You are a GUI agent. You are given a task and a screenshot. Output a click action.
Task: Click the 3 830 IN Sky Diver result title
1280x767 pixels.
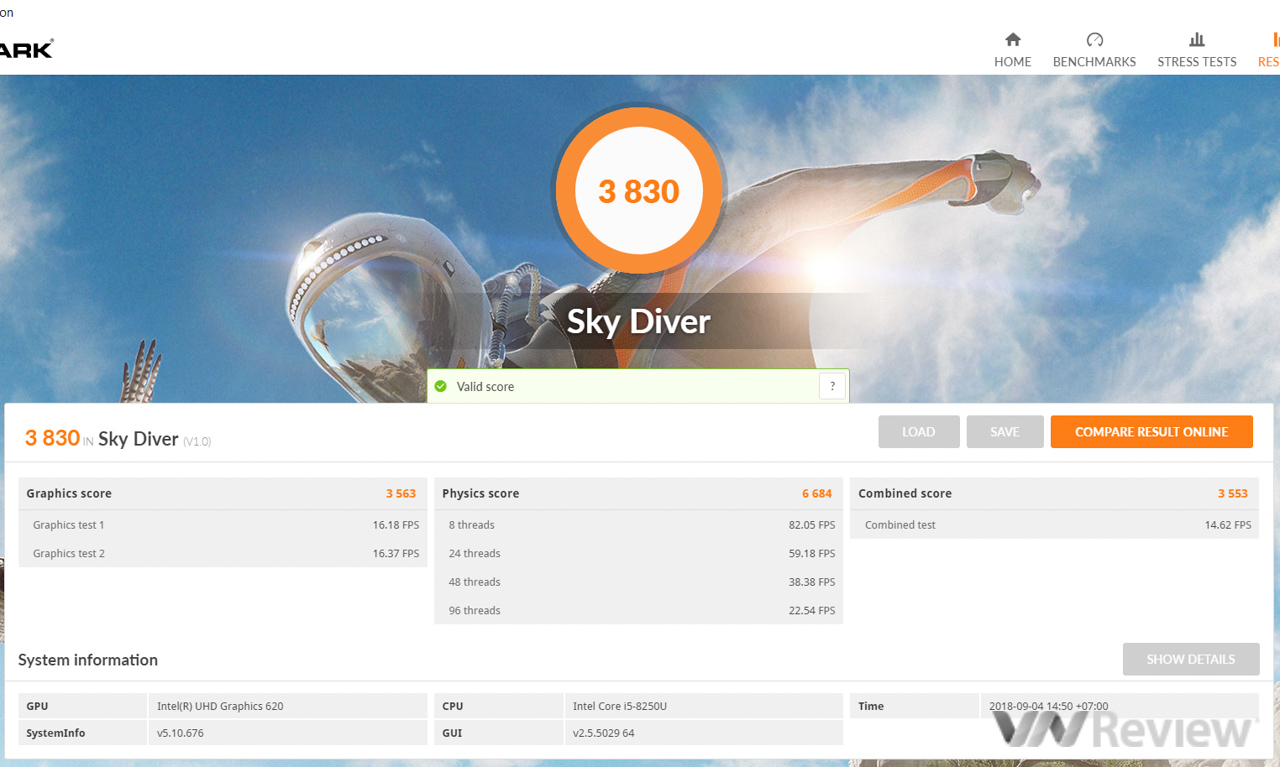[x=102, y=438]
